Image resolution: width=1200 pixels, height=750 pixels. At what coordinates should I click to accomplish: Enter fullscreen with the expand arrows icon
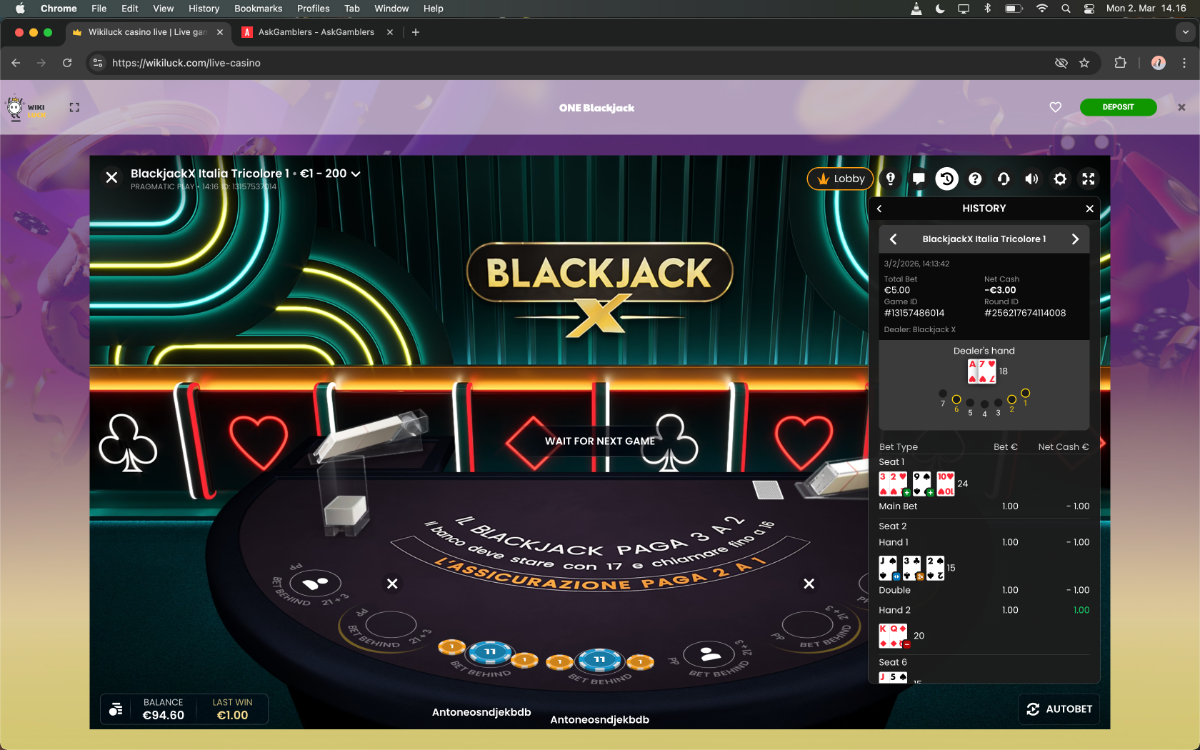[x=1089, y=179]
